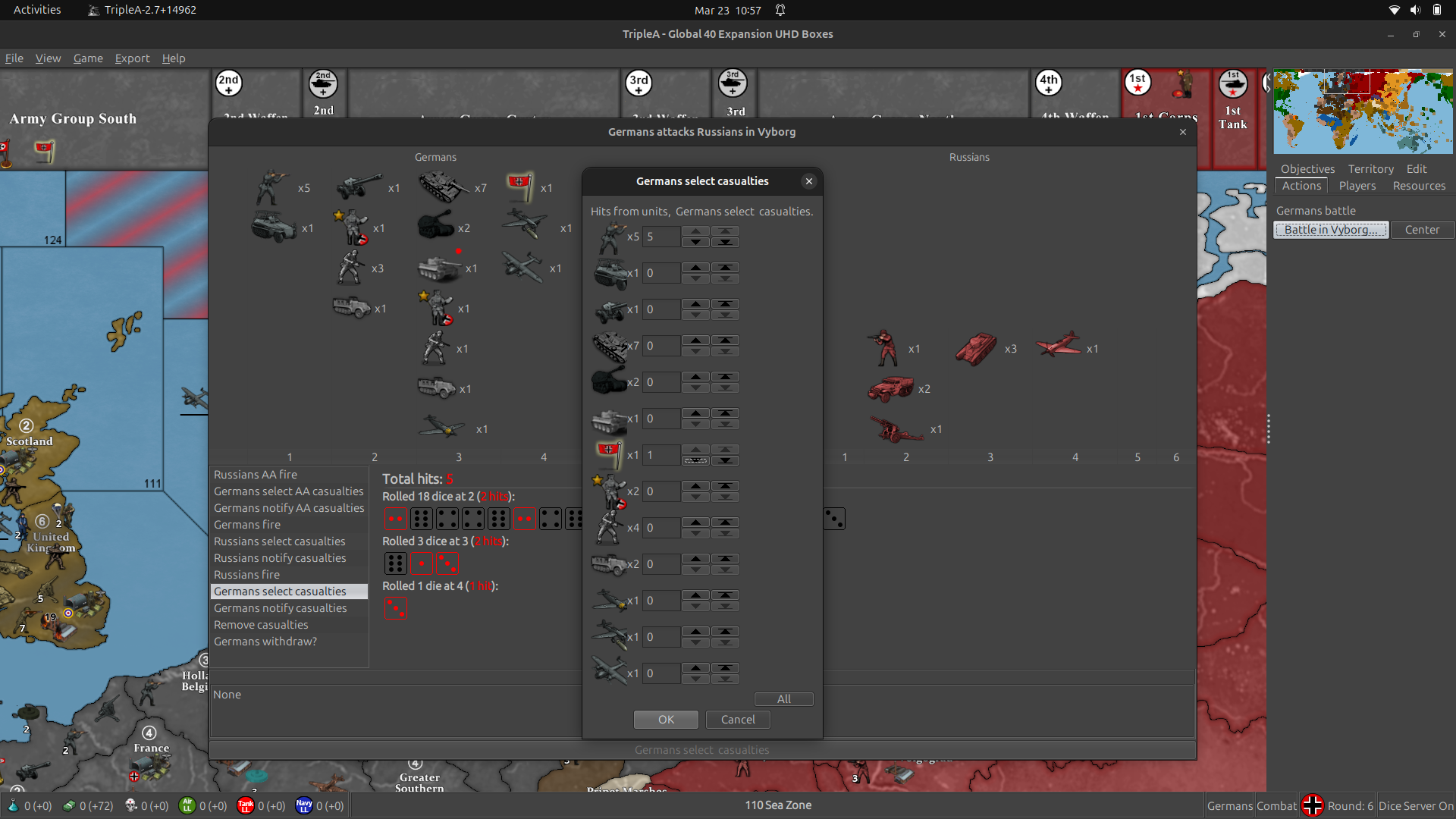Switch to the Players tab
The width and height of the screenshot is (1456, 819).
point(1357,186)
